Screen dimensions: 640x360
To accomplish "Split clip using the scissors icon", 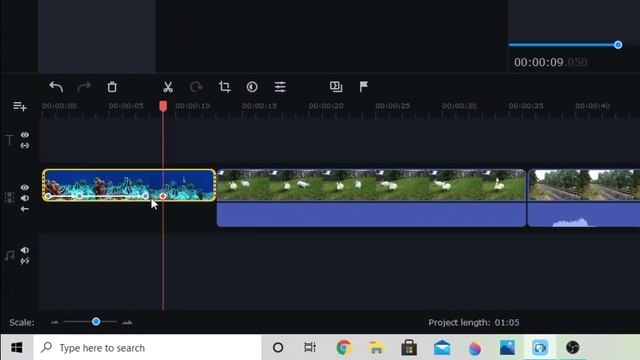I will click(x=168, y=87).
